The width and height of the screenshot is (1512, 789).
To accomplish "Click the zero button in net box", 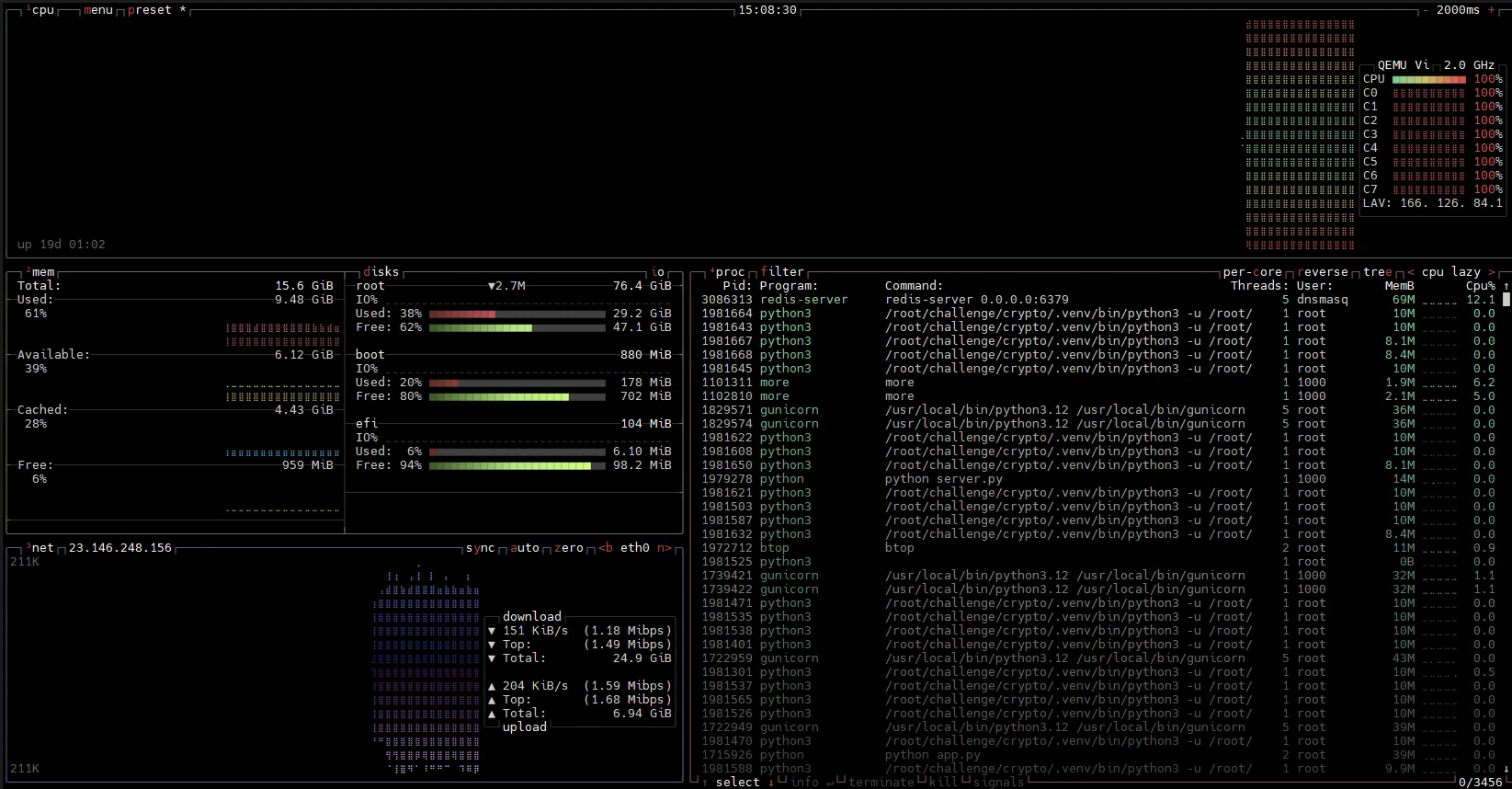I will (569, 548).
